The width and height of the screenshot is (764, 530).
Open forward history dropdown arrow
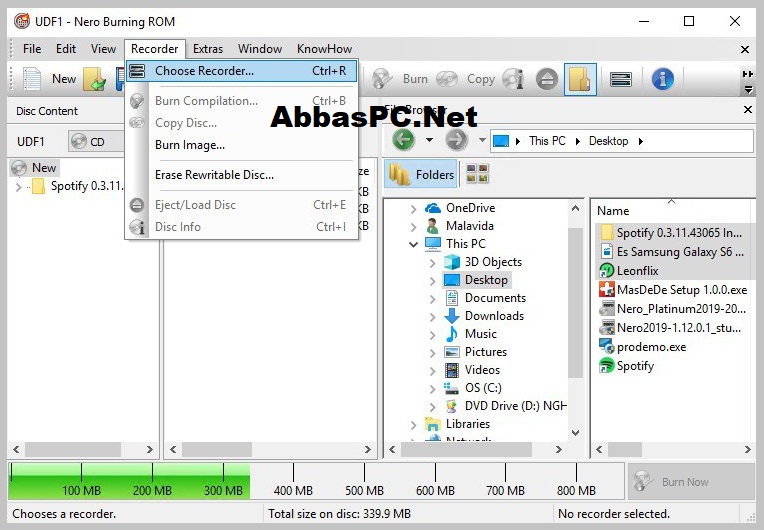tap(482, 140)
